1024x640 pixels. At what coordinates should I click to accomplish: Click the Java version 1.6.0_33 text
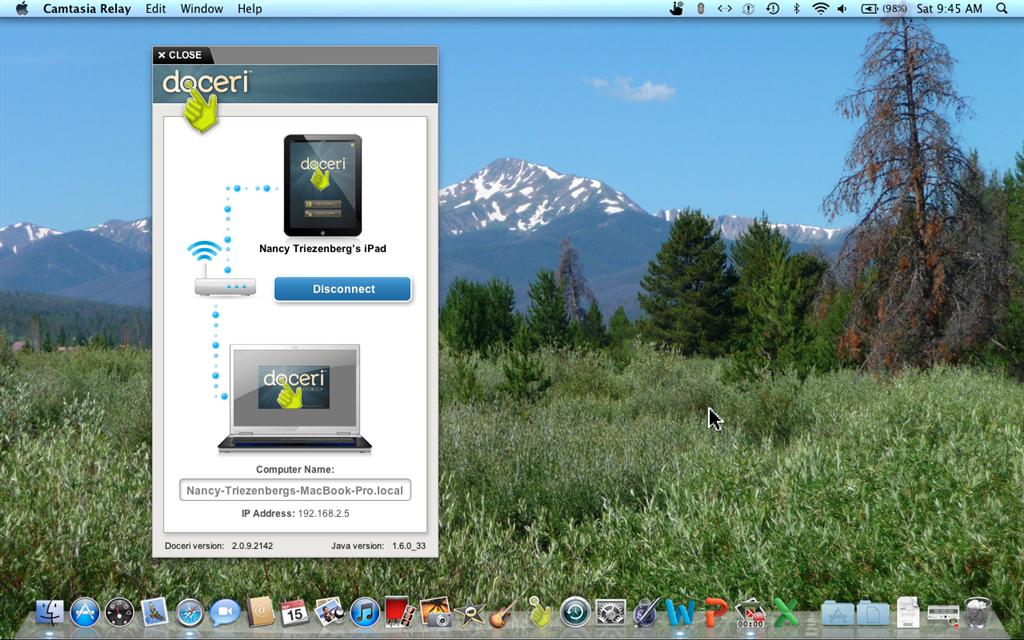pos(378,545)
